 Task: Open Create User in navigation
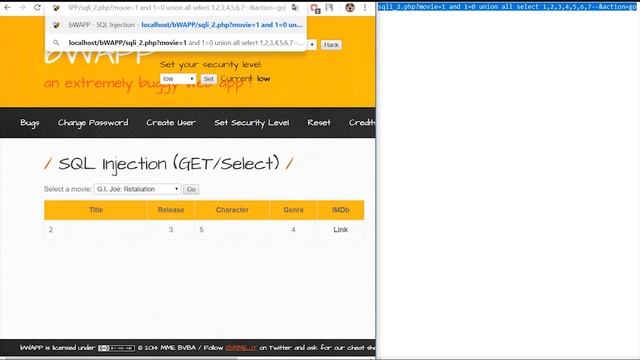[x=171, y=123]
